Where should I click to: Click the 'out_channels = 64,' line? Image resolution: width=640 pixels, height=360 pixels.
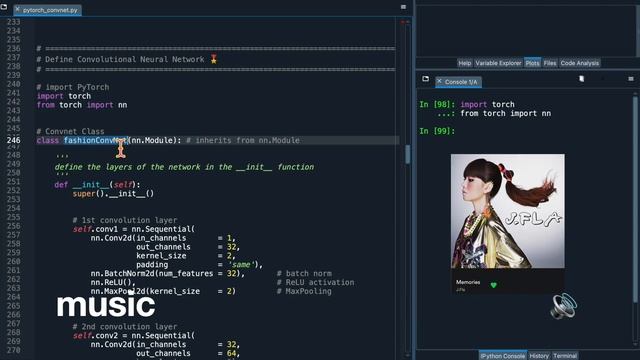188,353
